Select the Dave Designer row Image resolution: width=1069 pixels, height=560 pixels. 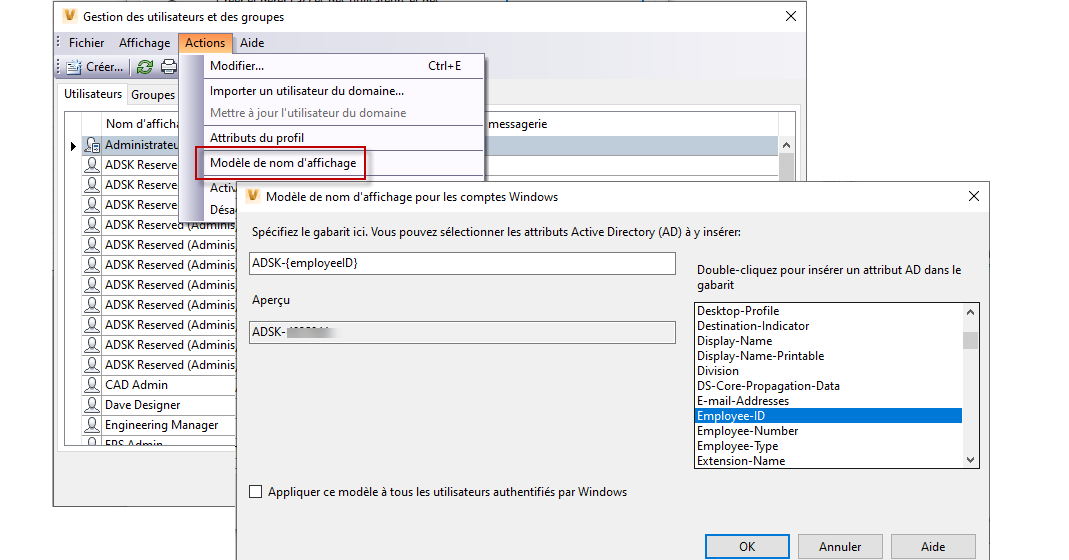pos(159,404)
